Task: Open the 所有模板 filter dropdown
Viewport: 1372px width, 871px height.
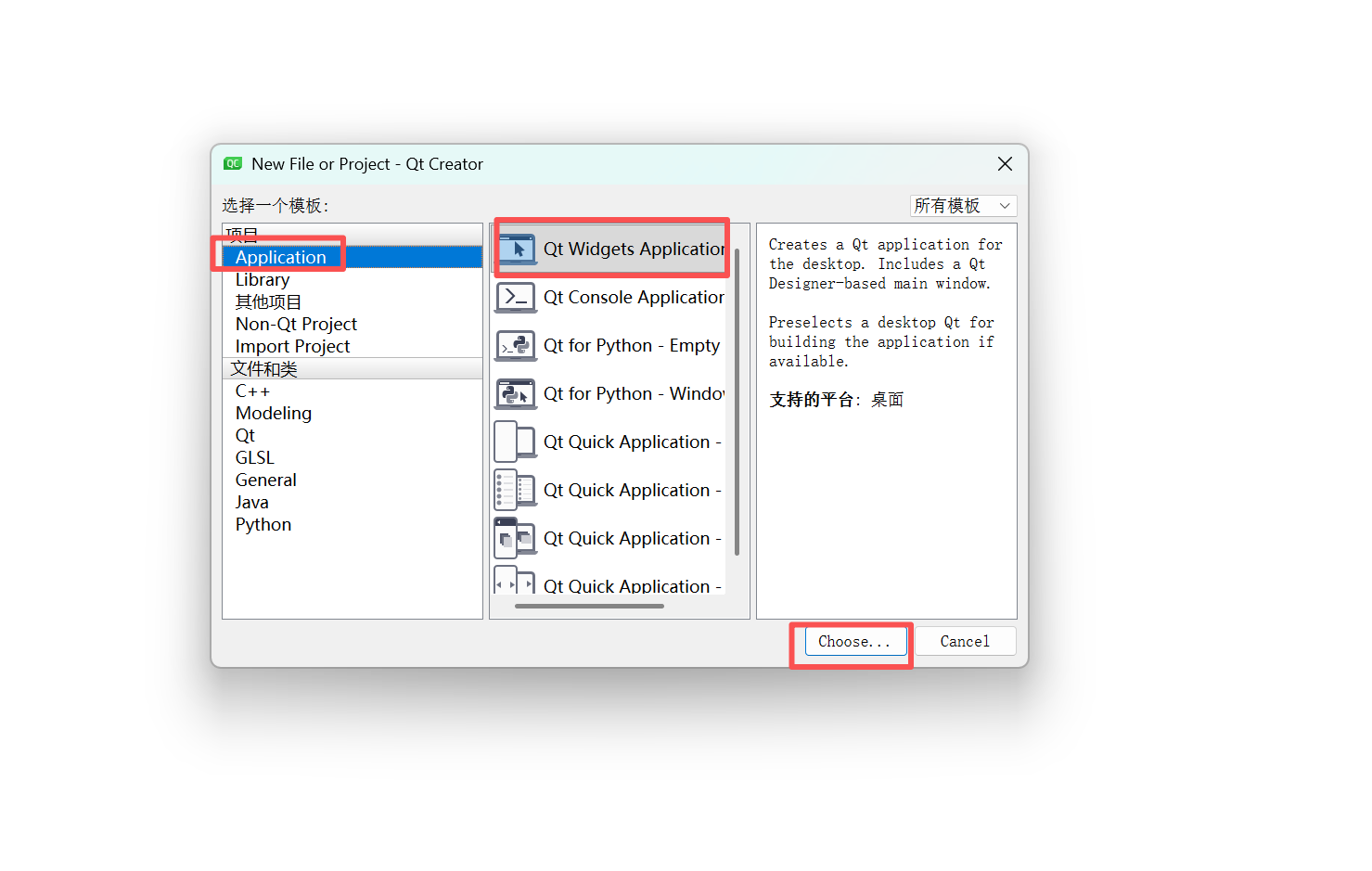Action: coord(963,206)
